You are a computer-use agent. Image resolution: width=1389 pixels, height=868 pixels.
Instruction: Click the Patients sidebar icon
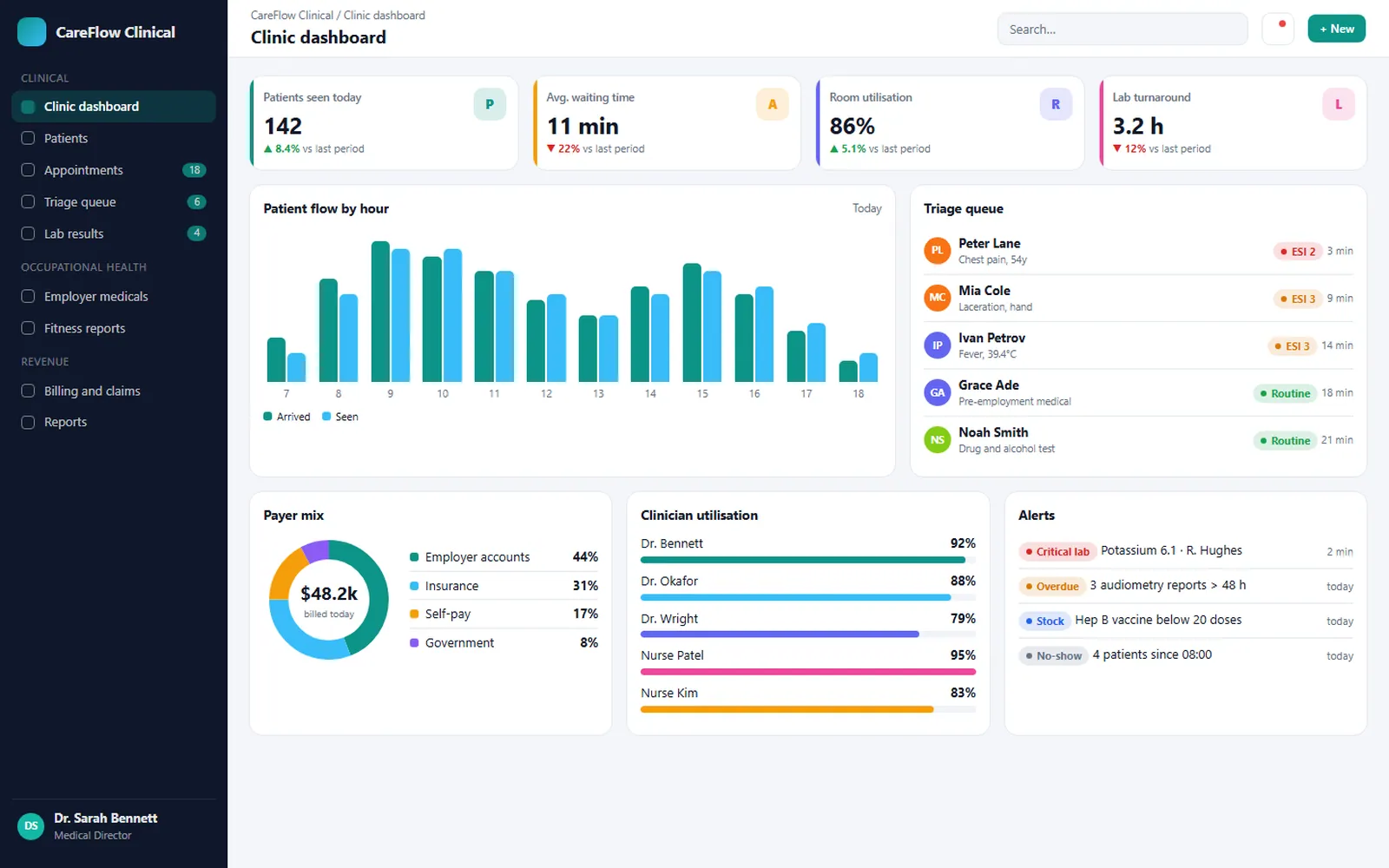(x=28, y=138)
